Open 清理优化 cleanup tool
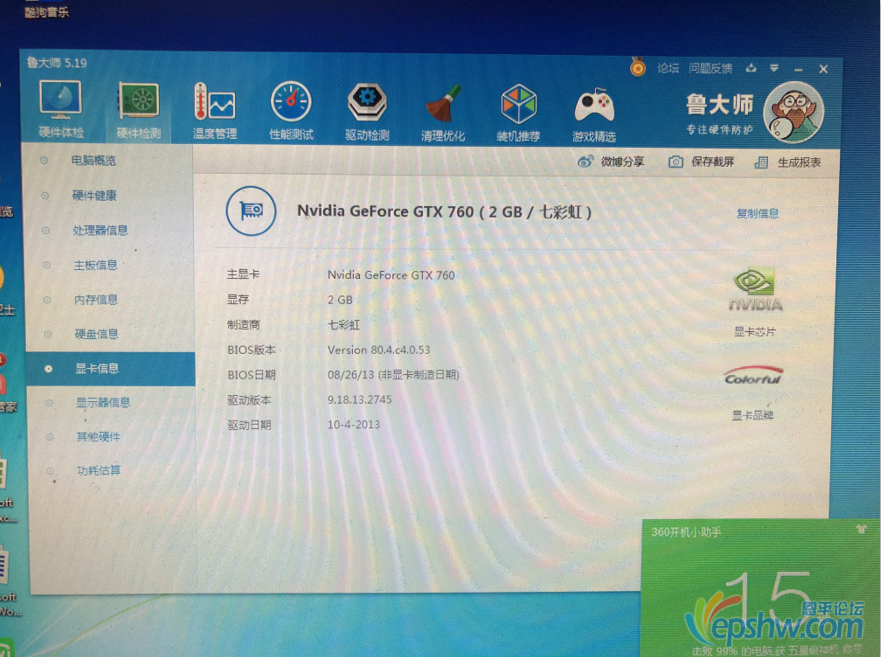Screen dimensions: 881x657 443,112
